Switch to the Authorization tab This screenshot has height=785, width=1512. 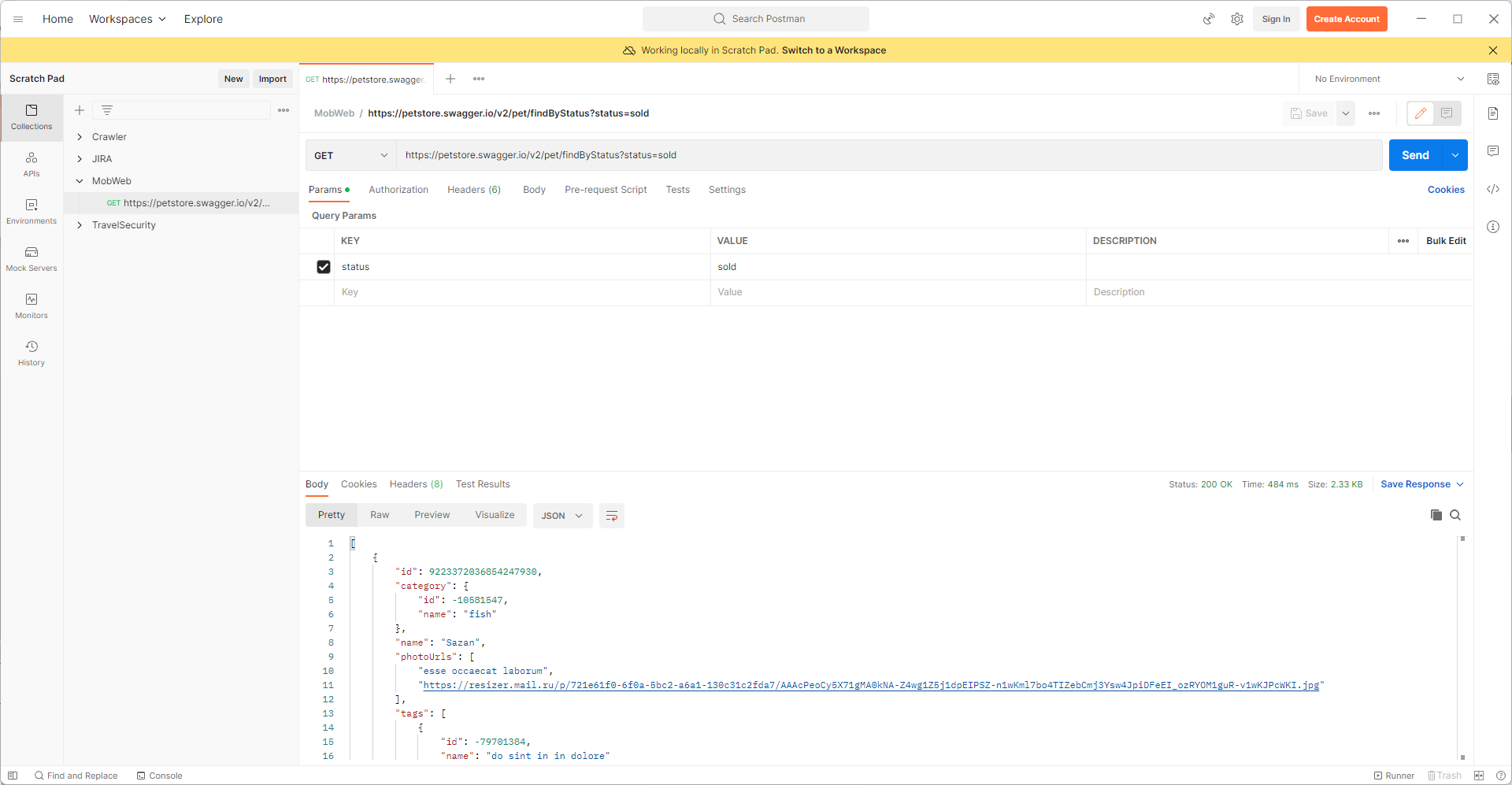(x=398, y=190)
